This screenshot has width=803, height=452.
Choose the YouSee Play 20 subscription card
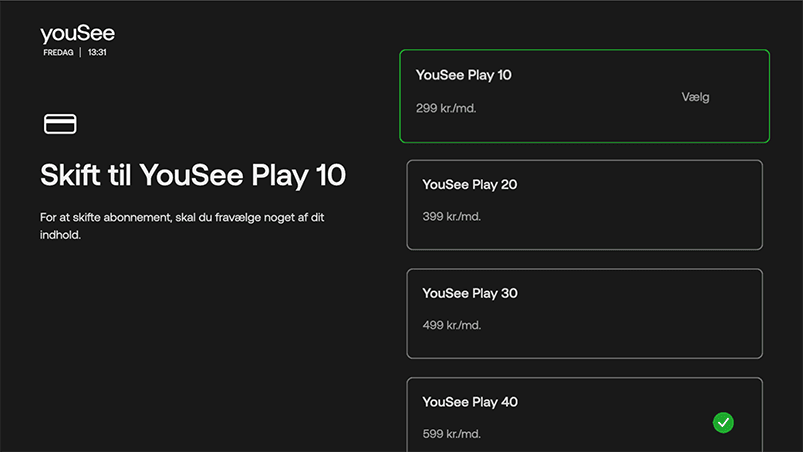[584, 205]
